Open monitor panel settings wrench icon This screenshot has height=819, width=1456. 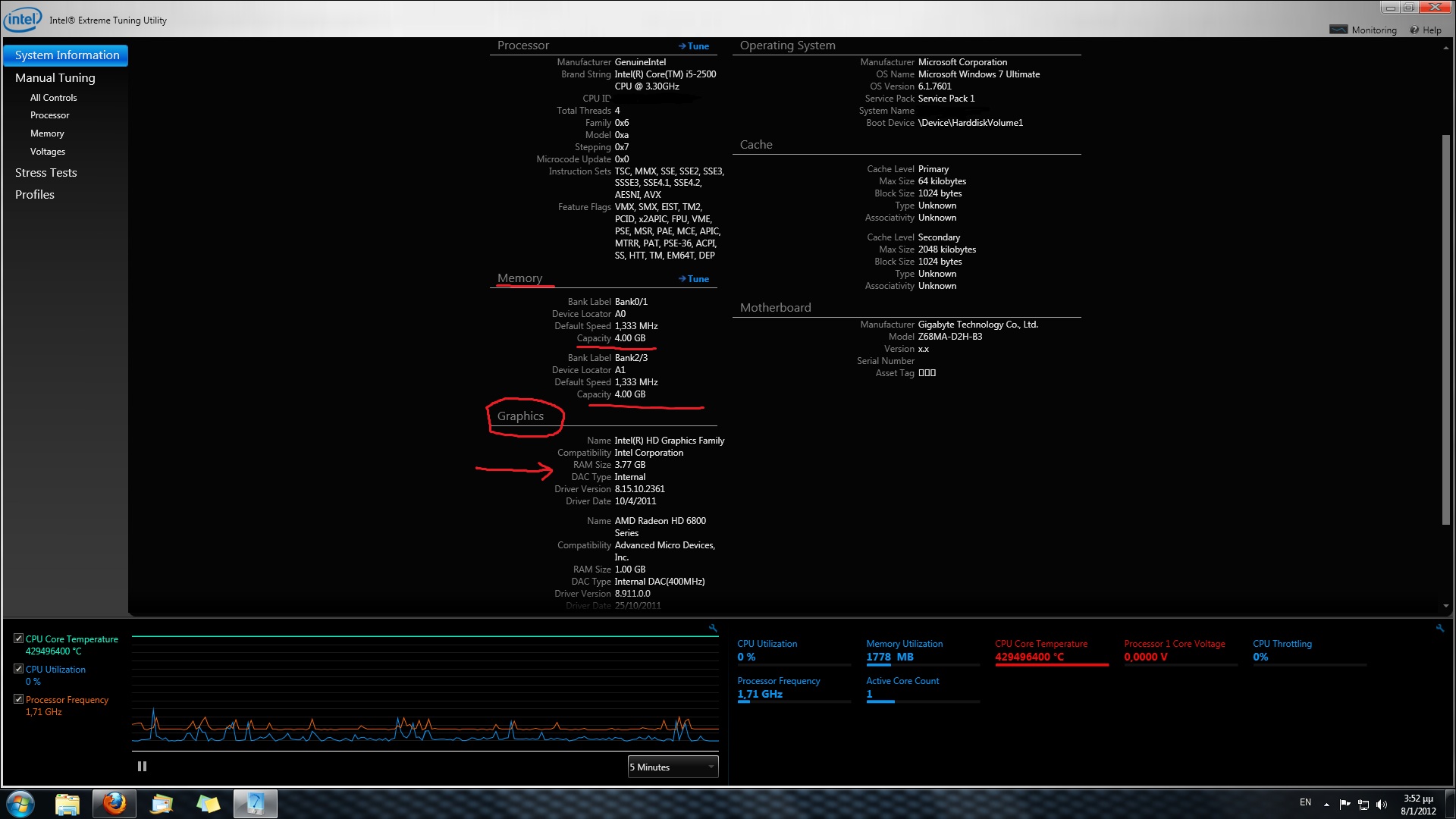pos(1440,628)
